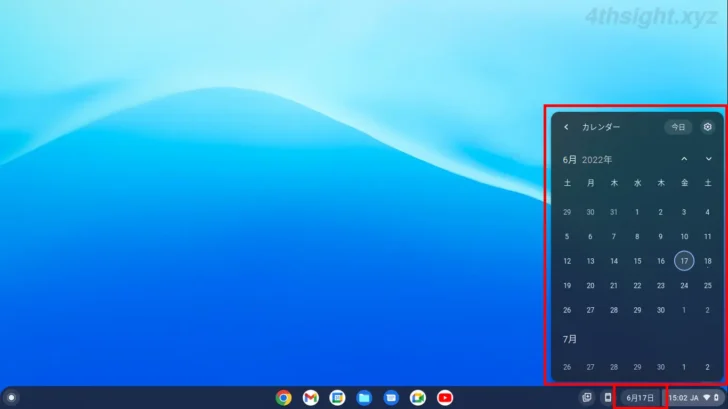Viewport: 728px width, 409px height.
Task: Select highlighted date 17
Action: [x=684, y=261]
